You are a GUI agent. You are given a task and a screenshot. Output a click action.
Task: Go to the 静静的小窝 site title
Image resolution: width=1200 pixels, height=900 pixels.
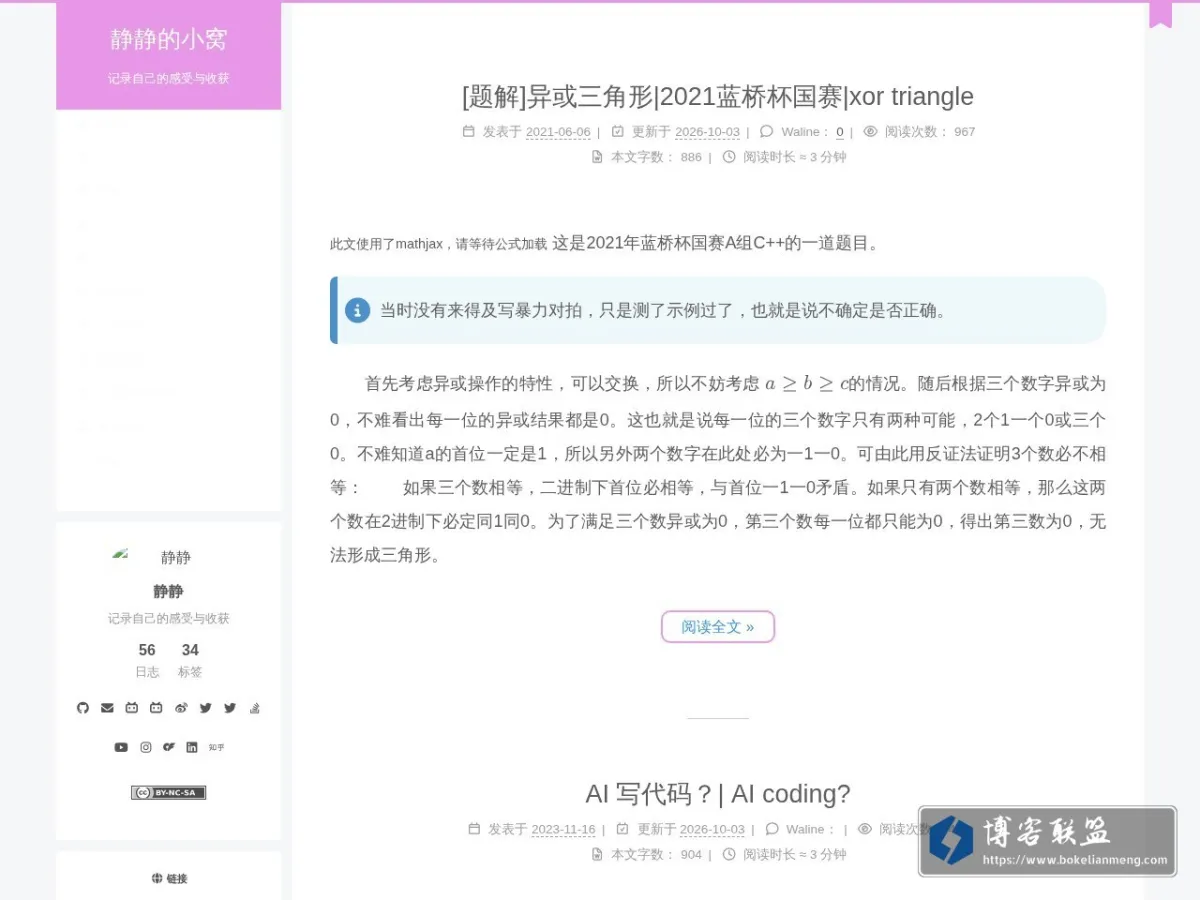coord(168,39)
